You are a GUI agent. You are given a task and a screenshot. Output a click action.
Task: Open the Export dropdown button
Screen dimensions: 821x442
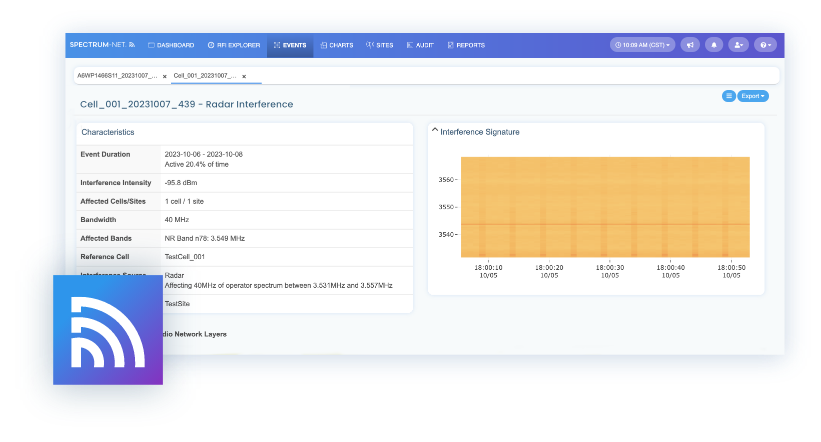click(x=753, y=96)
